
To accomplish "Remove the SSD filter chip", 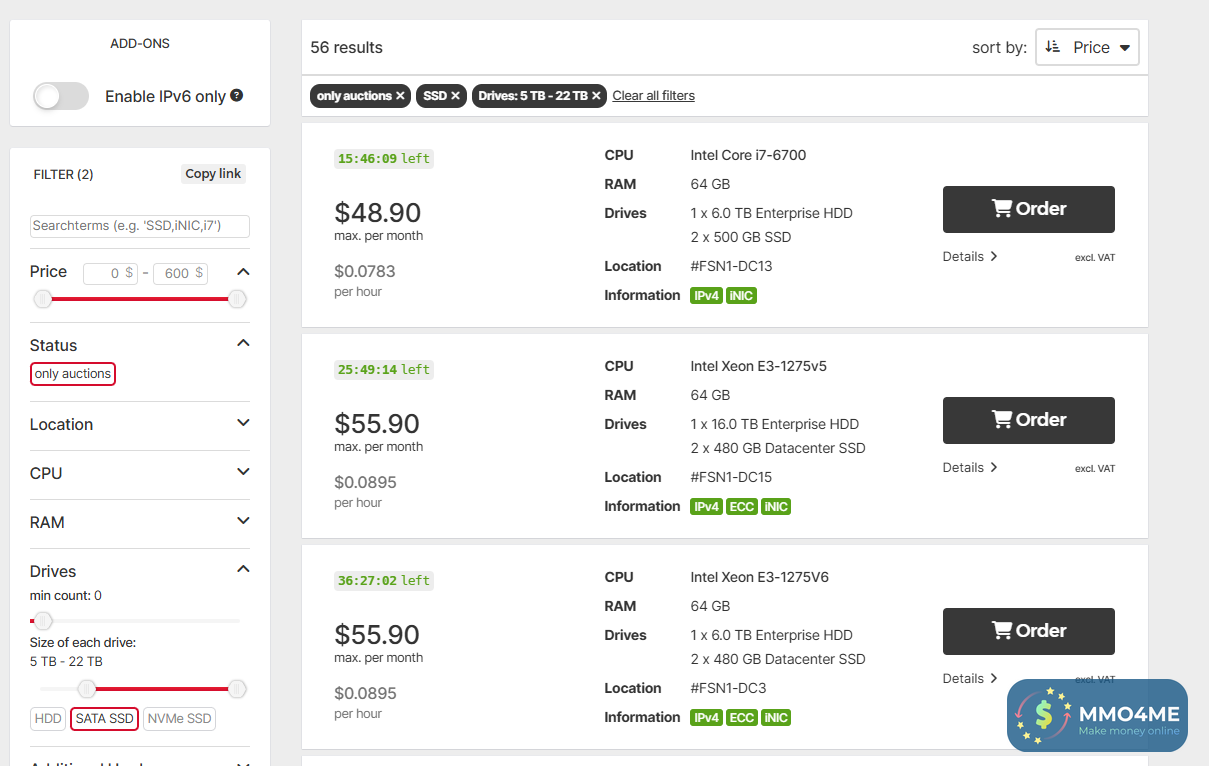I will click(455, 96).
